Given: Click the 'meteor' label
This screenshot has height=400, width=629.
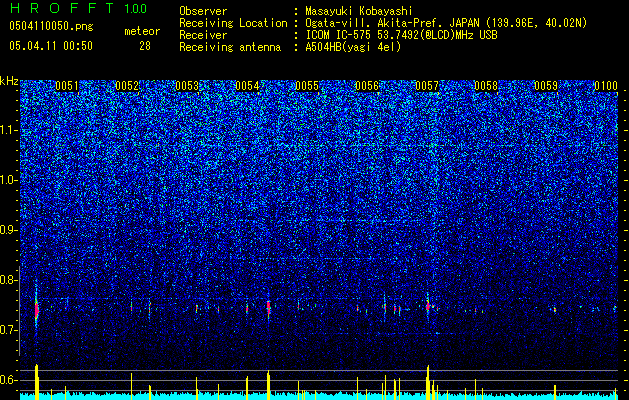Looking at the screenshot, I should click(x=142, y=31).
